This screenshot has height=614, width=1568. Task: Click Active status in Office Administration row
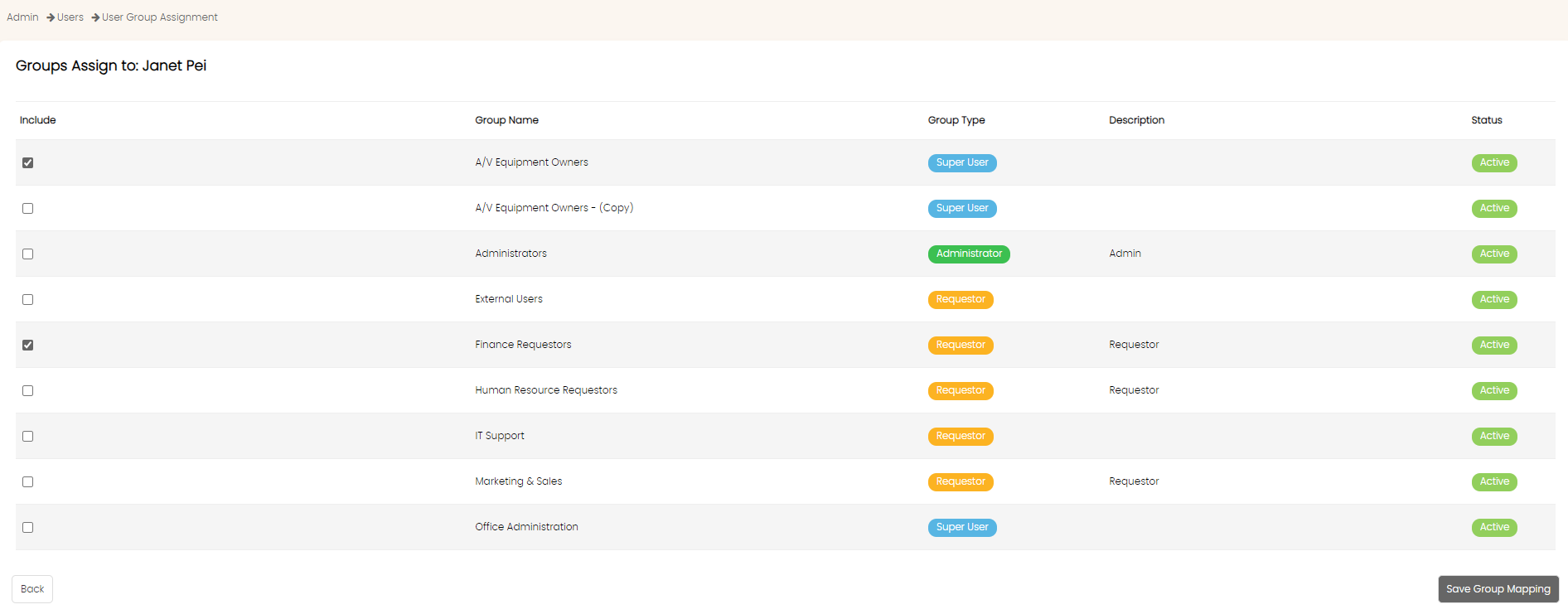pos(1494,528)
